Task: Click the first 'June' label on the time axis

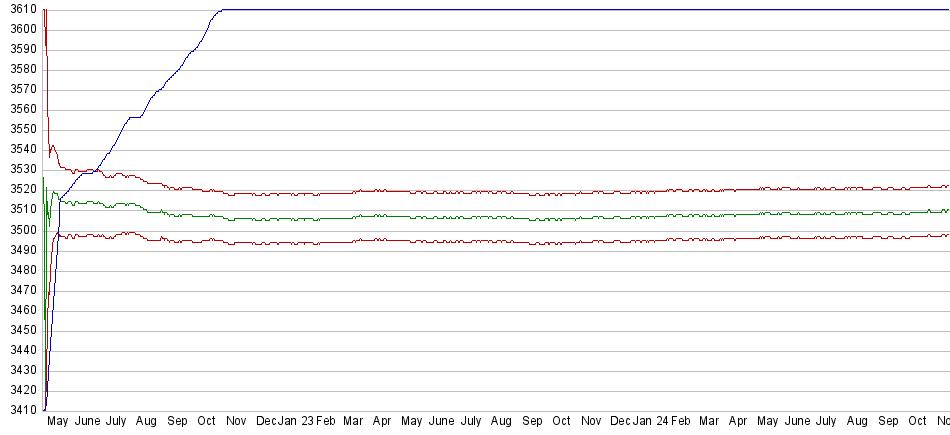Action: coord(88,423)
